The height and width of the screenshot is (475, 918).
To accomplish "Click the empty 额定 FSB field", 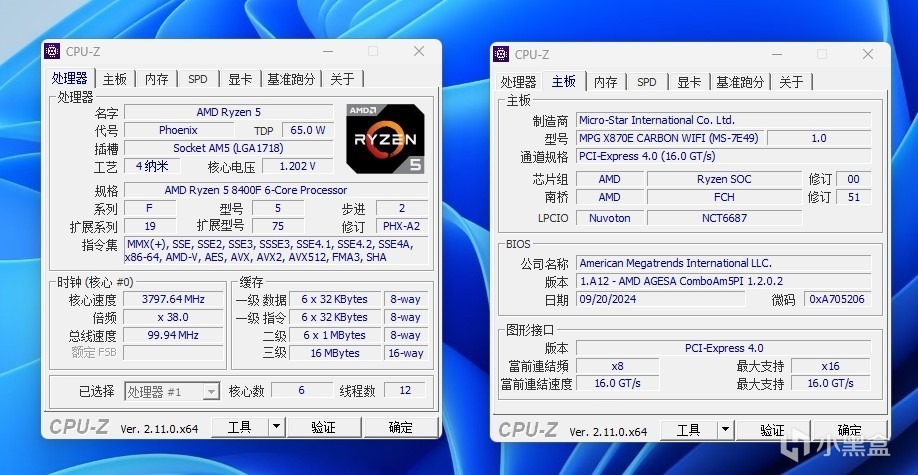I will click(x=173, y=353).
